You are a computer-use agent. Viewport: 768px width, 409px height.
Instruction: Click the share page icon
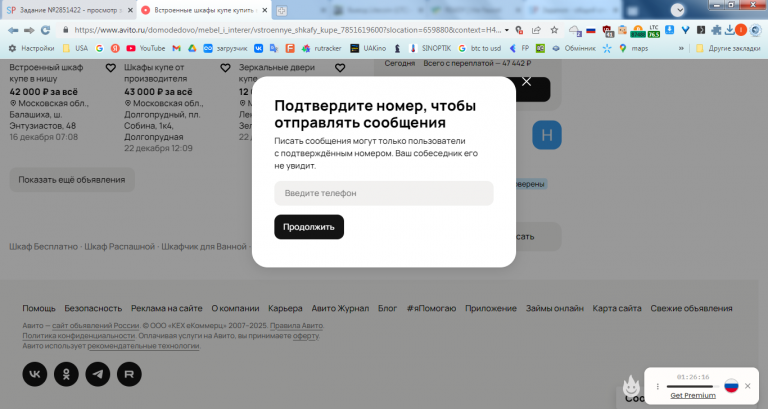click(536, 30)
